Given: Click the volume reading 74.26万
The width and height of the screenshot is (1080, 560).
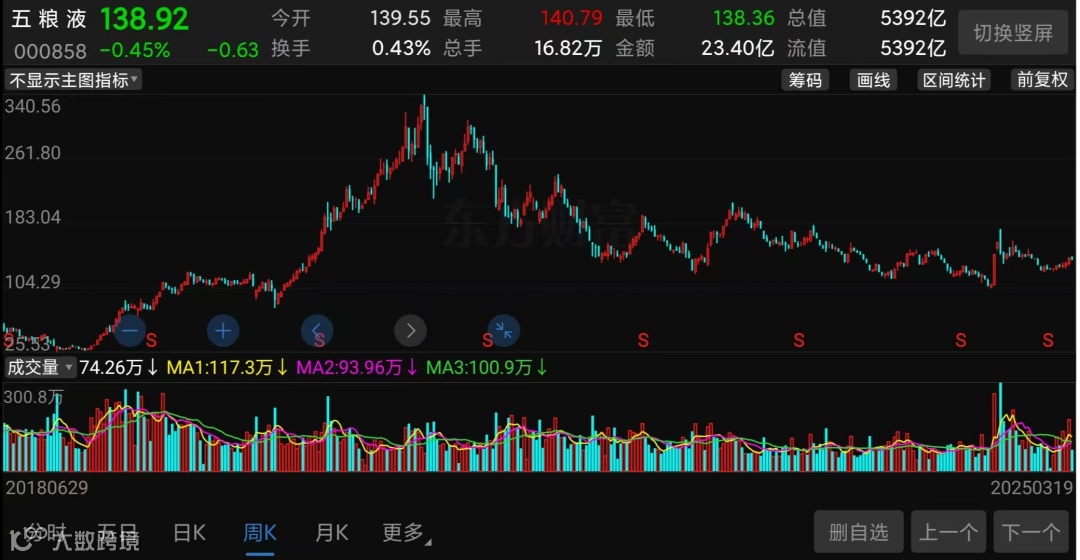Looking at the screenshot, I should [111, 368].
